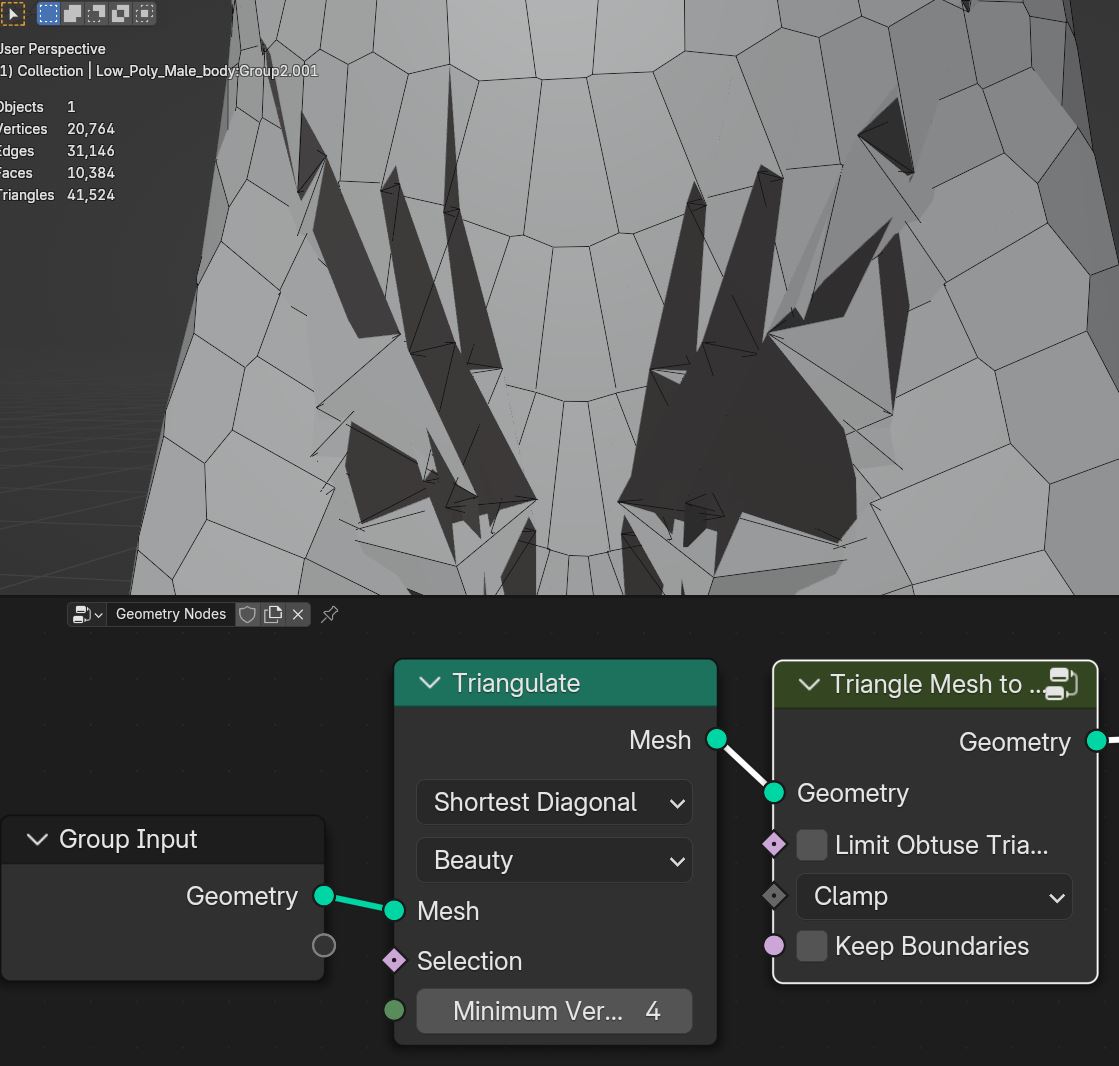Screen dimensions: 1119x1066
Task: Open Beauty n-gon method dropdown
Action: click(555, 860)
